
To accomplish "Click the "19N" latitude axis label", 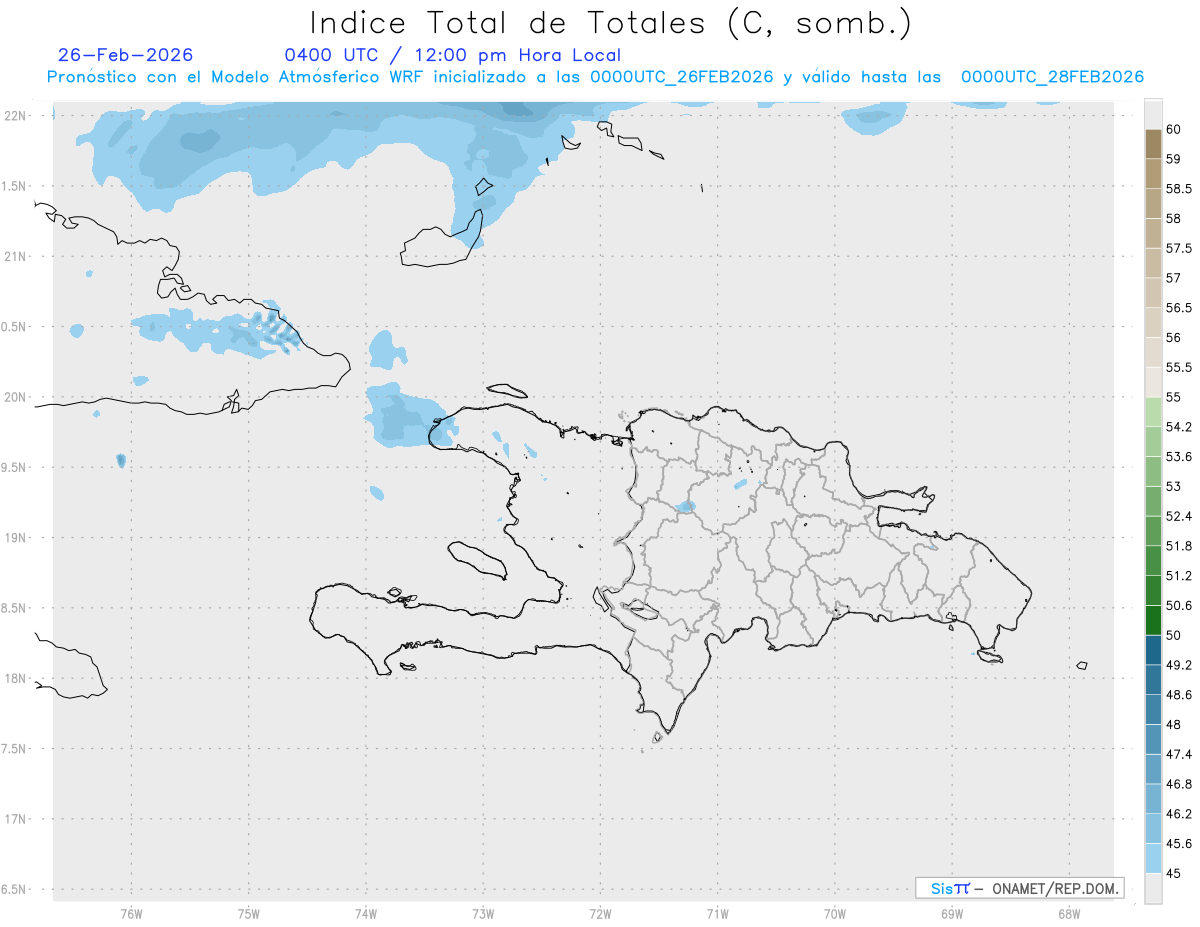I will pos(15,537).
